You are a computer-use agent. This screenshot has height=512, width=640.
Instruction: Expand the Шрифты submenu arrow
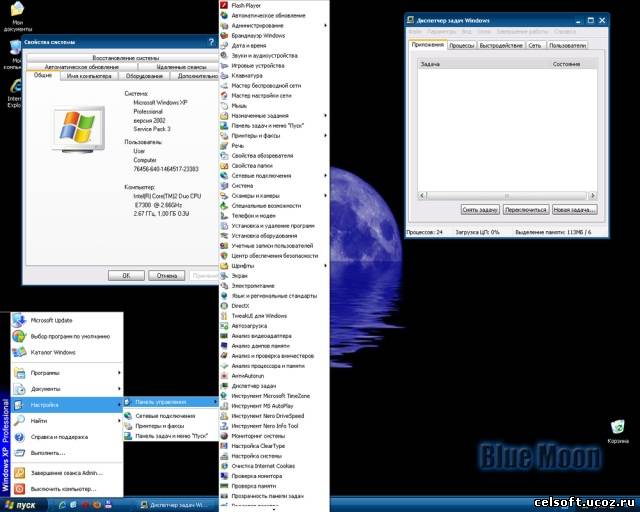tap(325, 266)
